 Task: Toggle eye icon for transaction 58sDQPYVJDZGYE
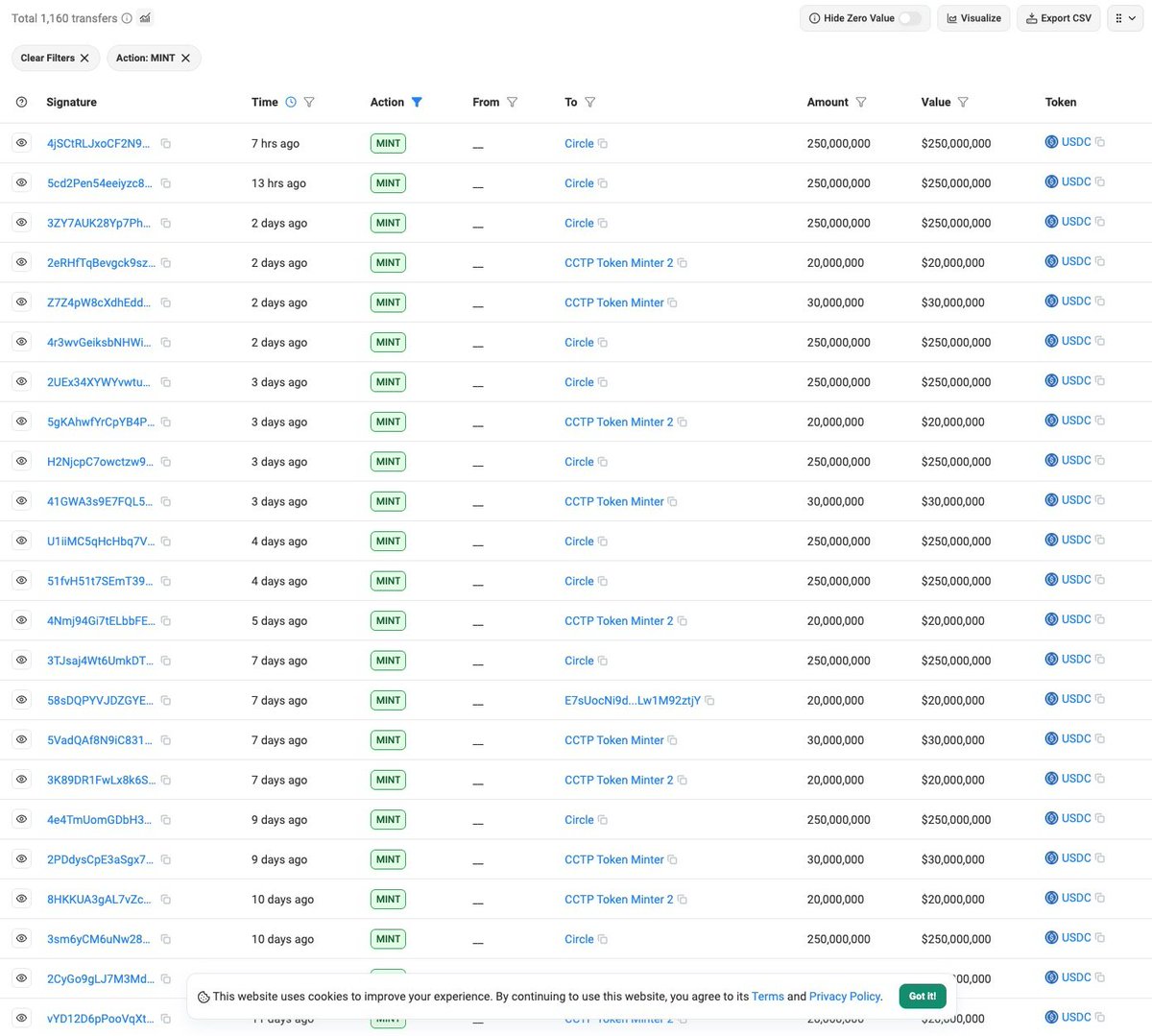coord(21,700)
